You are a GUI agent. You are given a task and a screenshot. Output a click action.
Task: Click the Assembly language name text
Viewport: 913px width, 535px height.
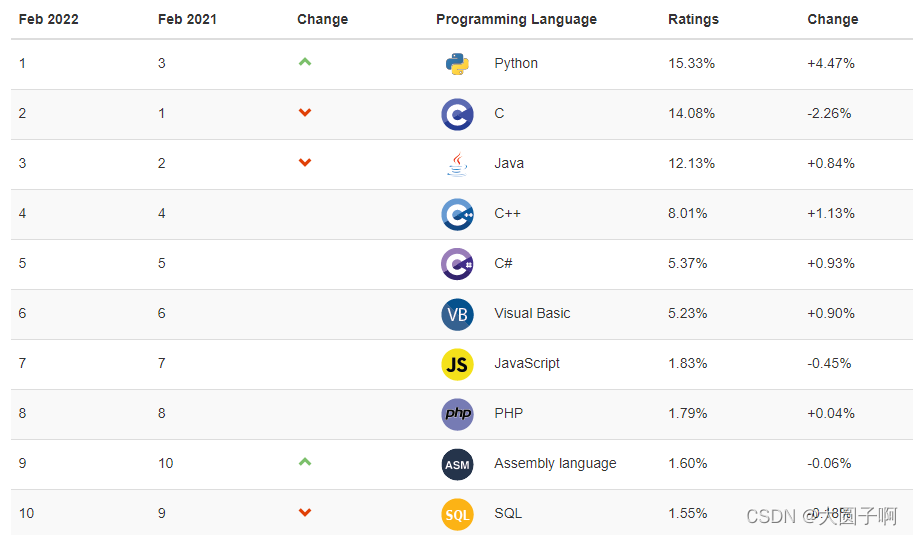pos(555,463)
